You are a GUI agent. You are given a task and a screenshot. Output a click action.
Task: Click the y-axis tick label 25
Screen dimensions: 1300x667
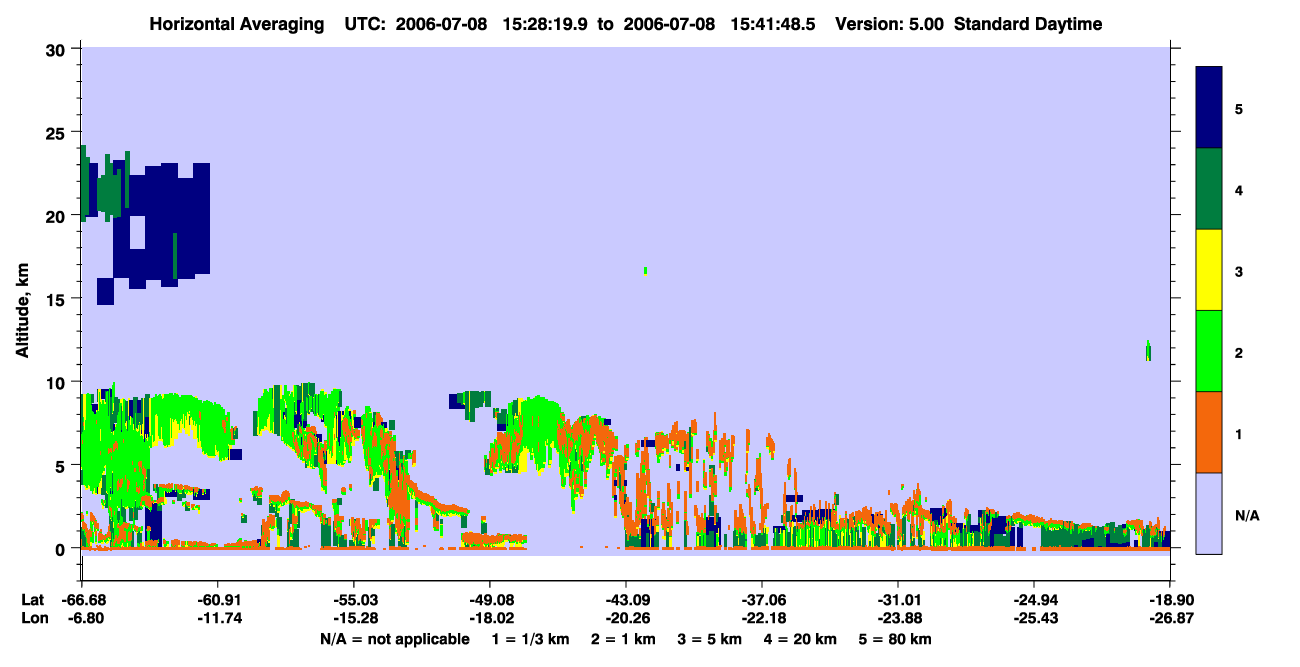(58, 133)
